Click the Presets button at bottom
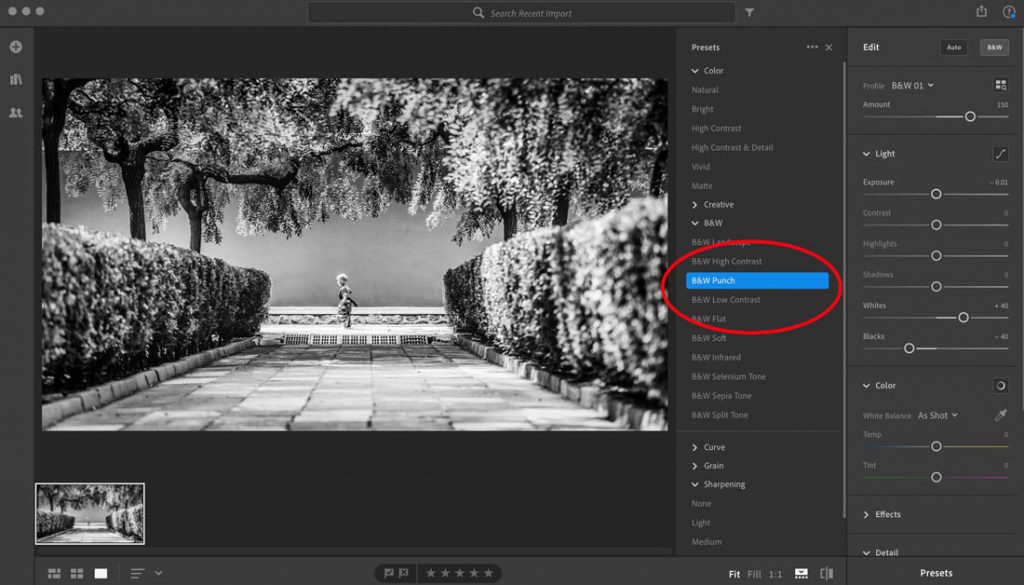The width and height of the screenshot is (1024, 585). (x=936, y=573)
